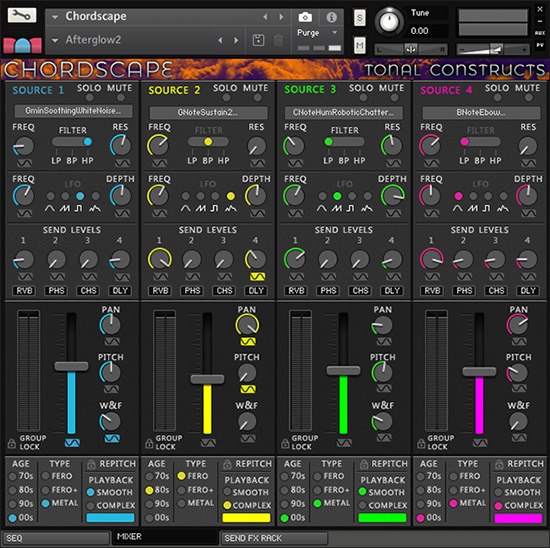550x548 pixels.
Task: Click Source 1 Group Lock padlock icon
Action: [11, 443]
